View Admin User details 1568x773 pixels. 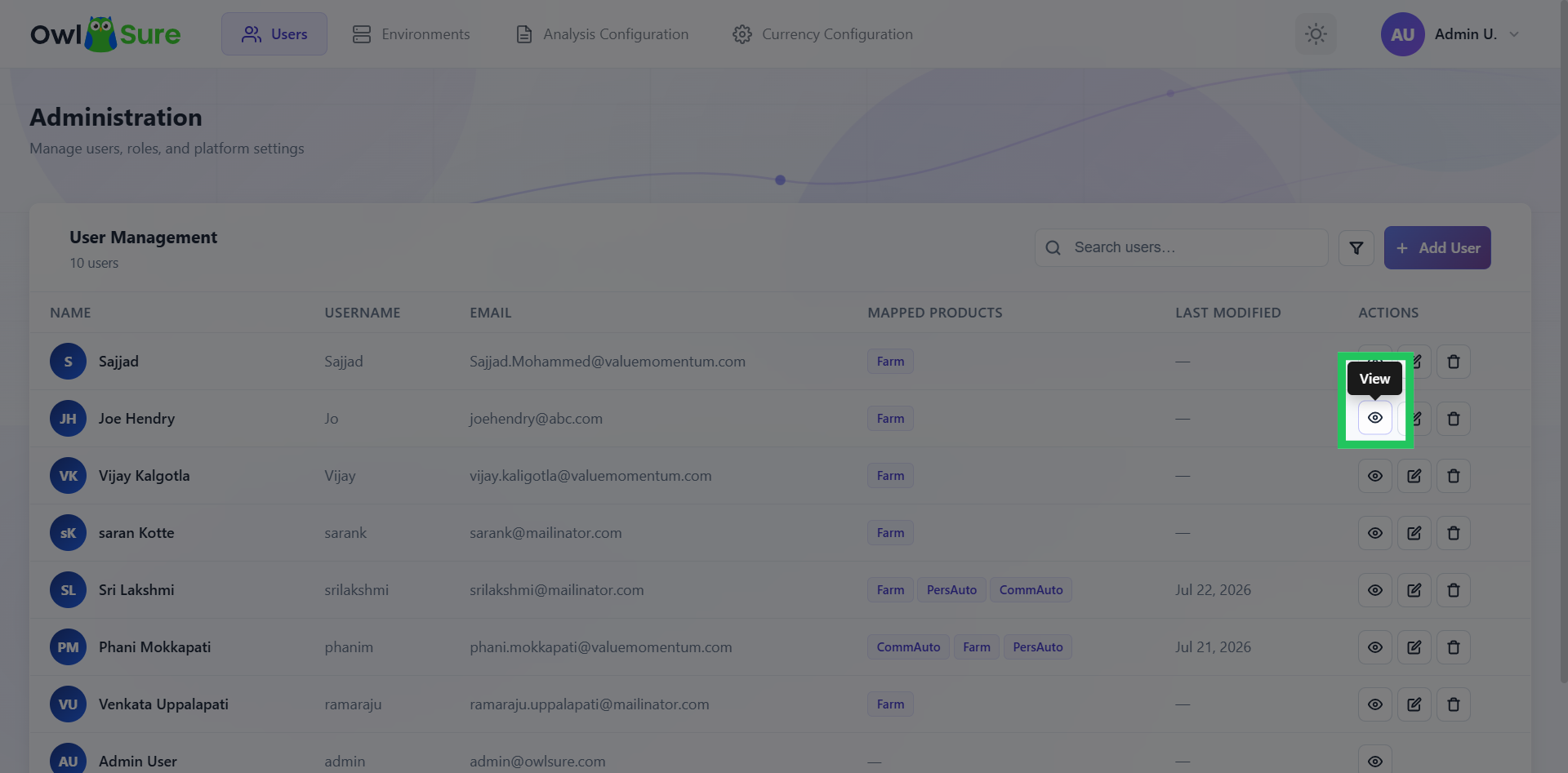pyautogui.click(x=1375, y=761)
